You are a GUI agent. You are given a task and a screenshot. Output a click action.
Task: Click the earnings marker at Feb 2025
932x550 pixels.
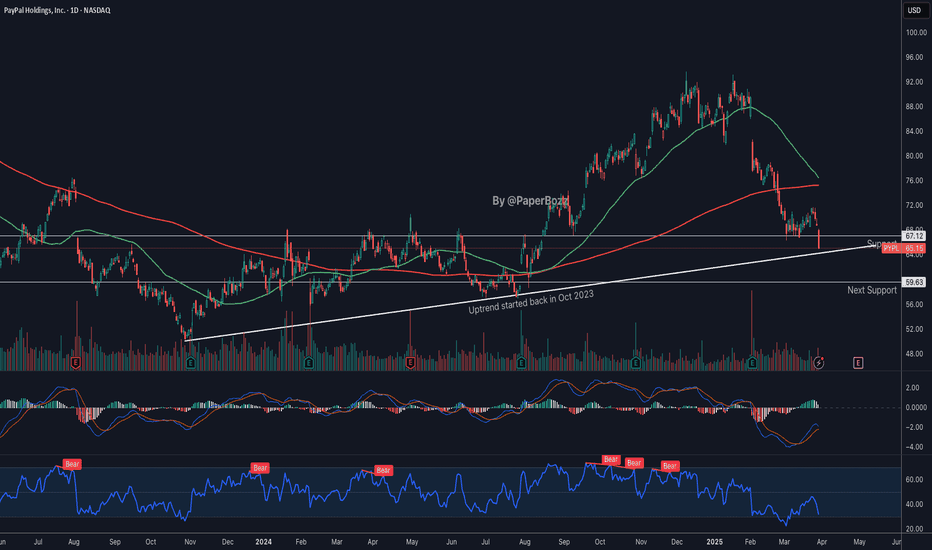pos(752,363)
